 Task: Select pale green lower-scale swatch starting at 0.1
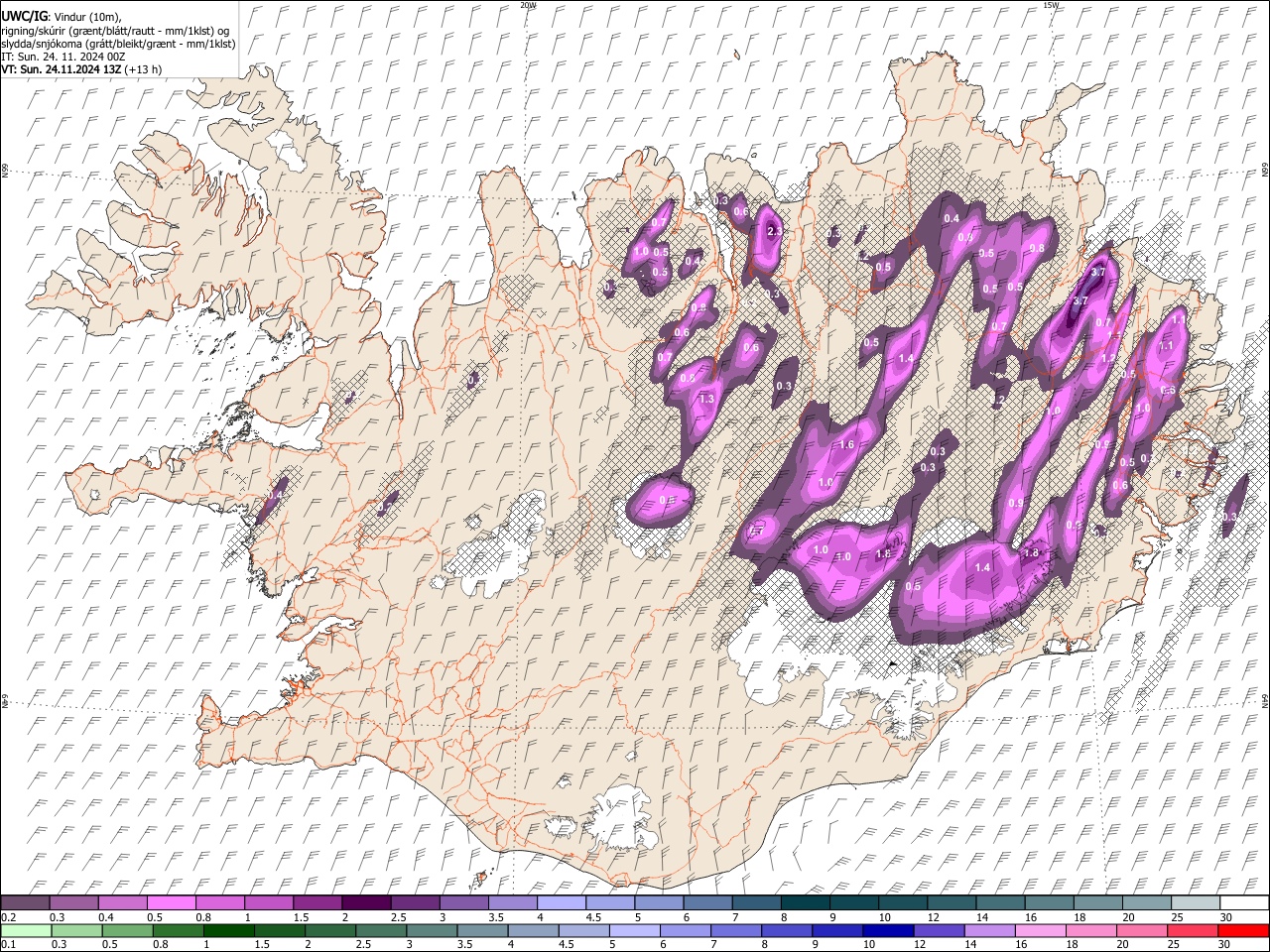pyautogui.click(x=27, y=930)
